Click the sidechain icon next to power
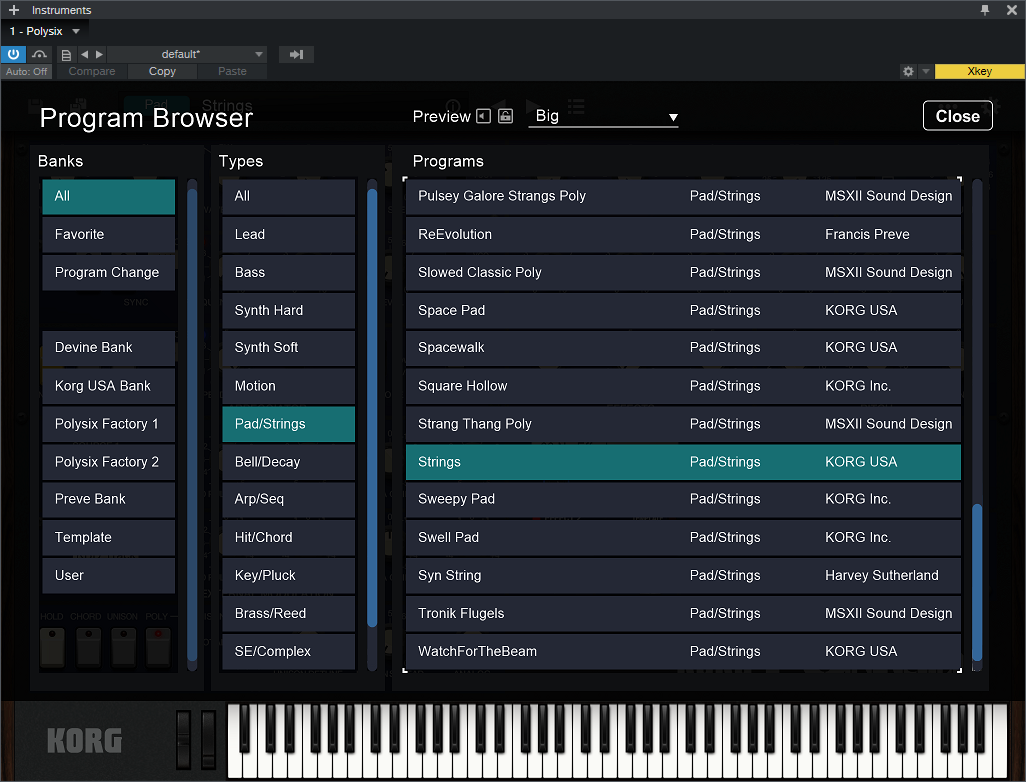The height and width of the screenshot is (782, 1026). coord(40,54)
